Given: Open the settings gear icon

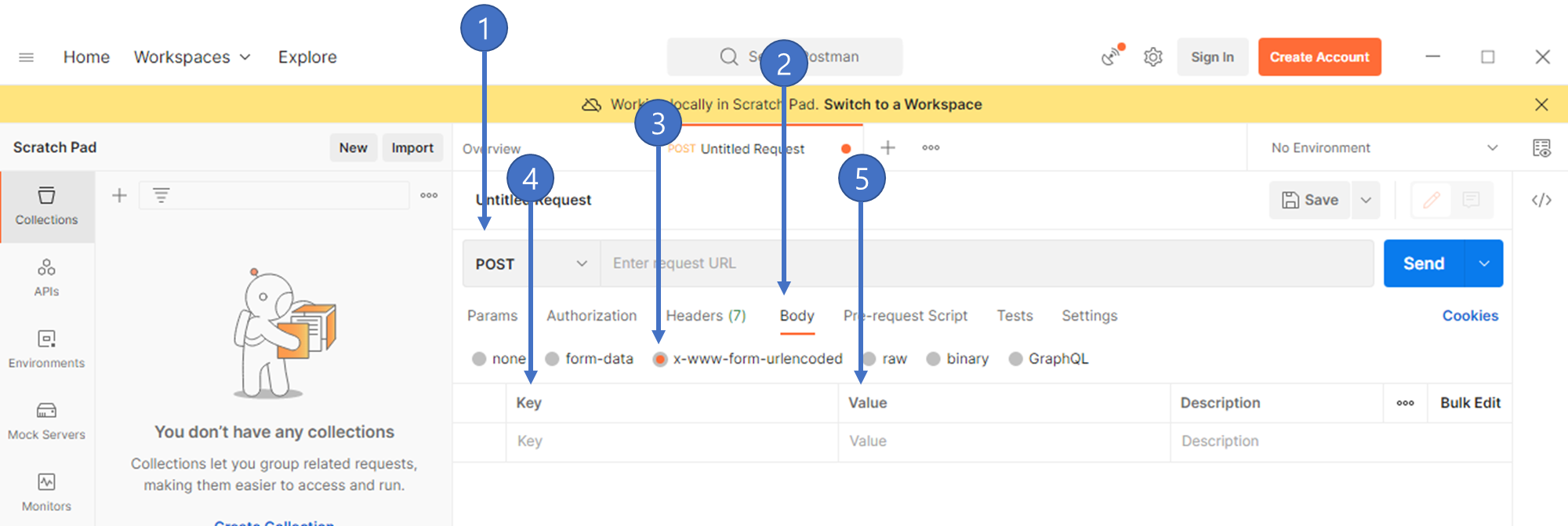Looking at the screenshot, I should (1152, 56).
